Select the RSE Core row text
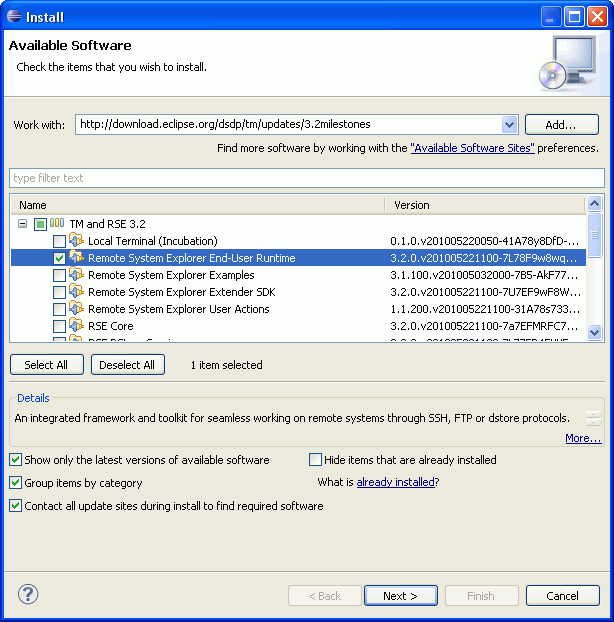Viewport: 614px width, 622px height. coord(111,326)
